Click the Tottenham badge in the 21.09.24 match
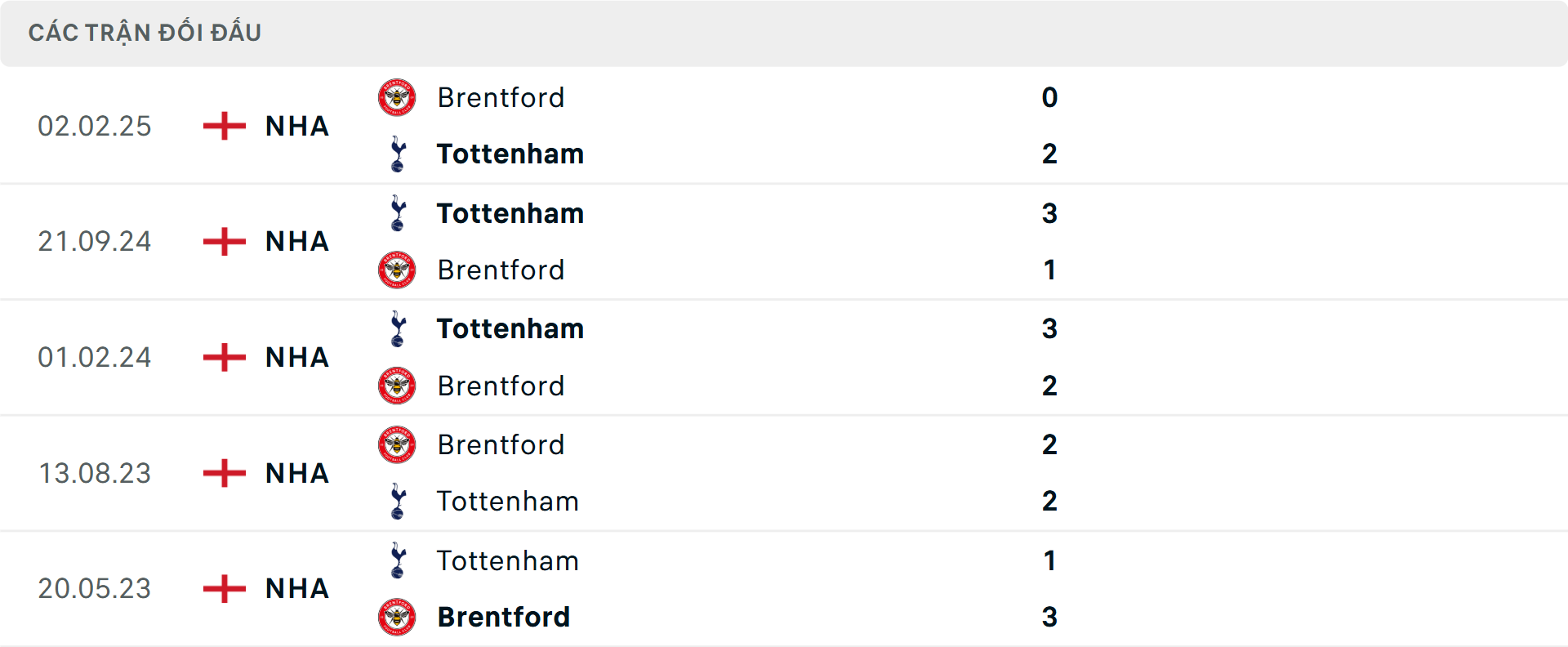1568x647 pixels. (x=396, y=213)
